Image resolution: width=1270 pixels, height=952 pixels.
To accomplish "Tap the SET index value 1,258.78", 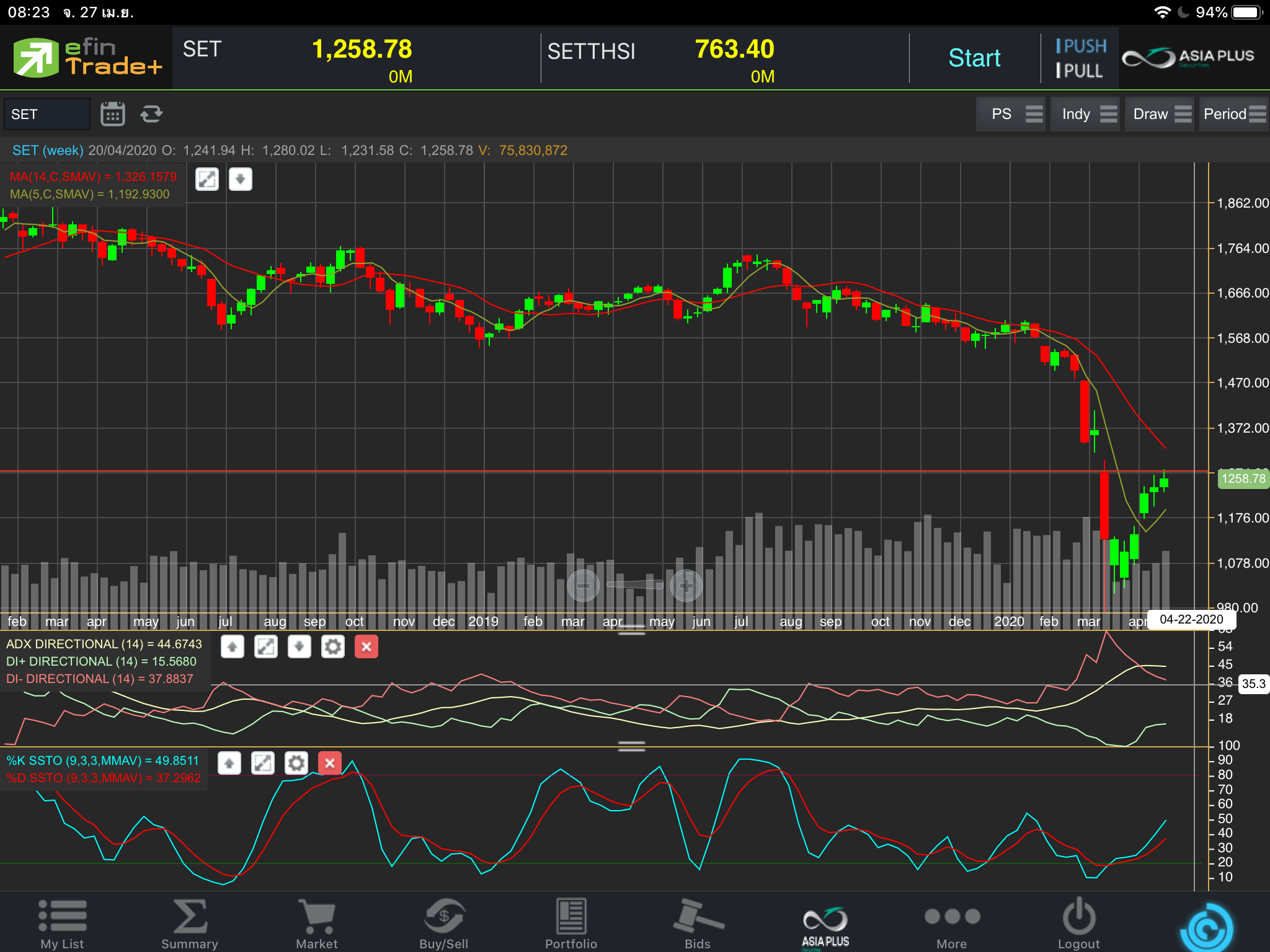I will tap(362, 49).
